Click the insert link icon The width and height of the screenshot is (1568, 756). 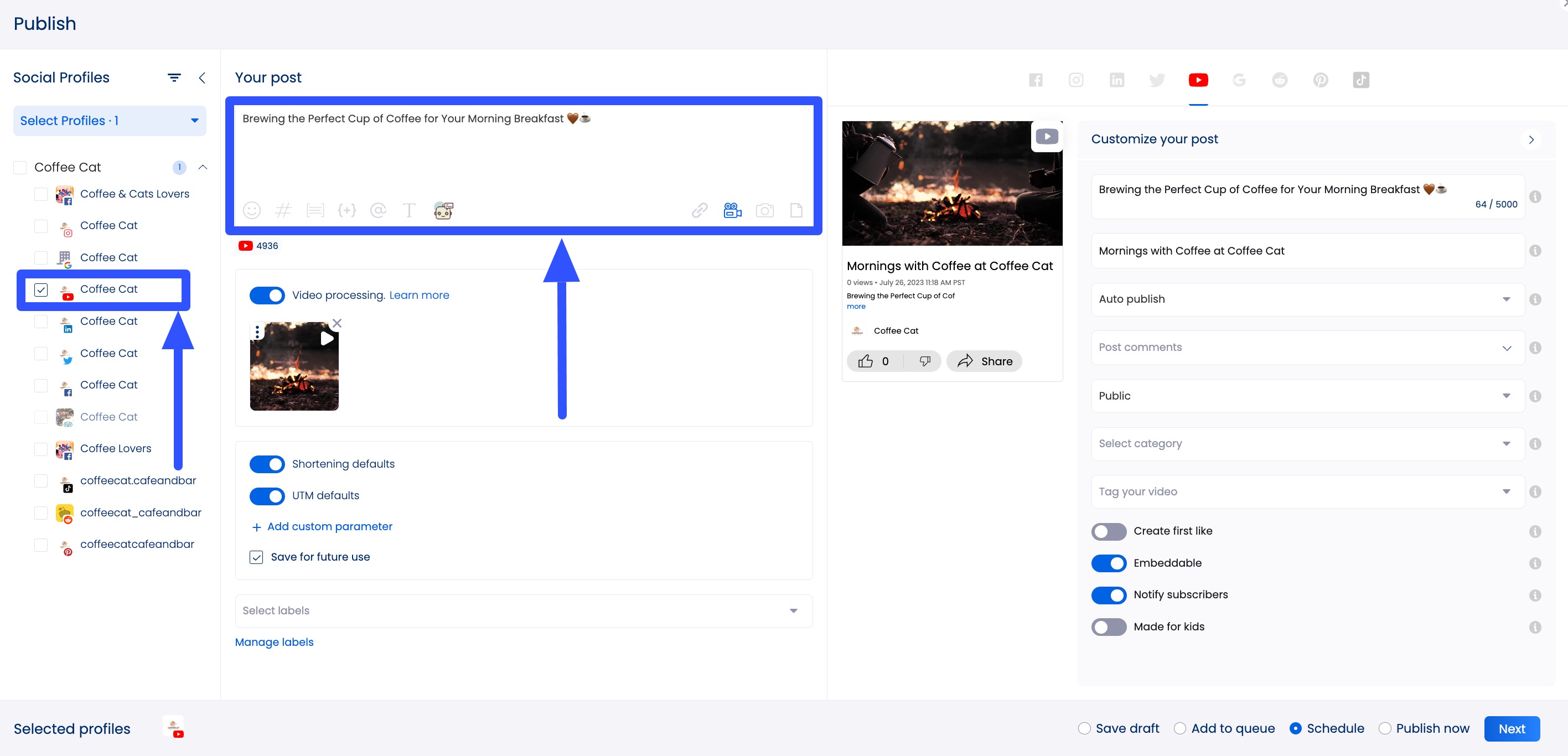pos(700,211)
